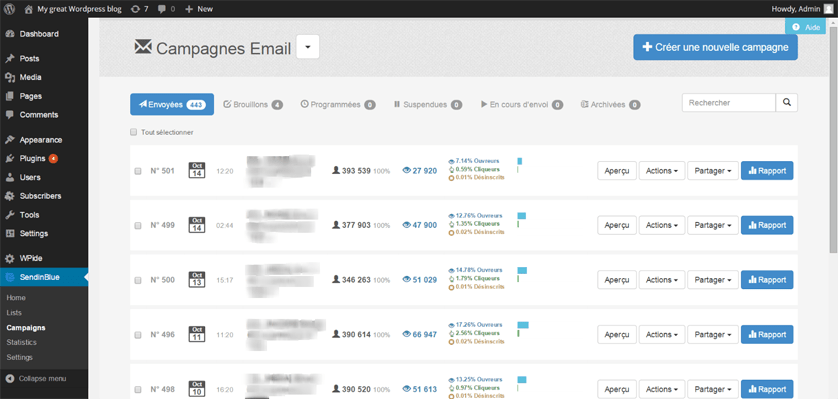The height and width of the screenshot is (399, 838).
Task: Click the WordPress logo icon
Action: pyautogui.click(x=10, y=9)
